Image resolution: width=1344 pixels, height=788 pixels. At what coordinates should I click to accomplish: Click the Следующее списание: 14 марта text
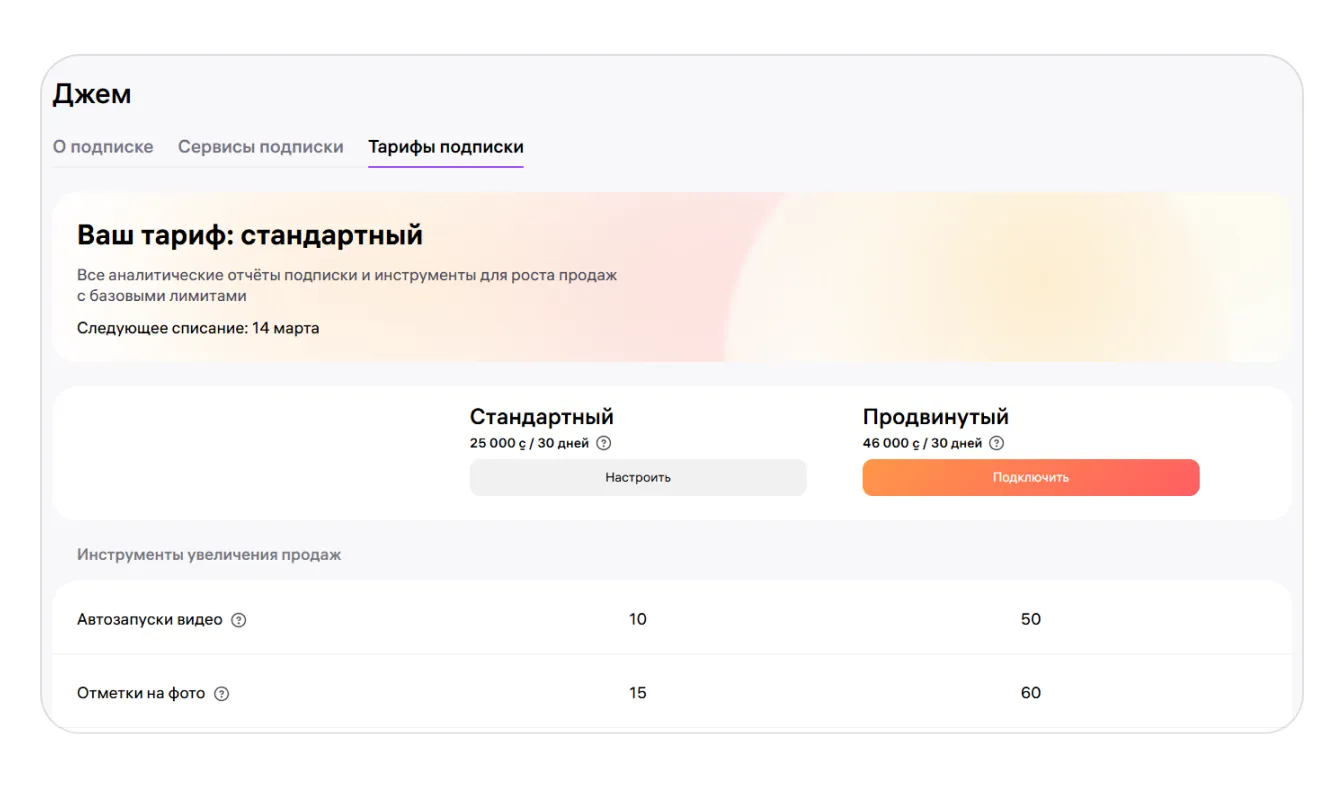click(198, 328)
